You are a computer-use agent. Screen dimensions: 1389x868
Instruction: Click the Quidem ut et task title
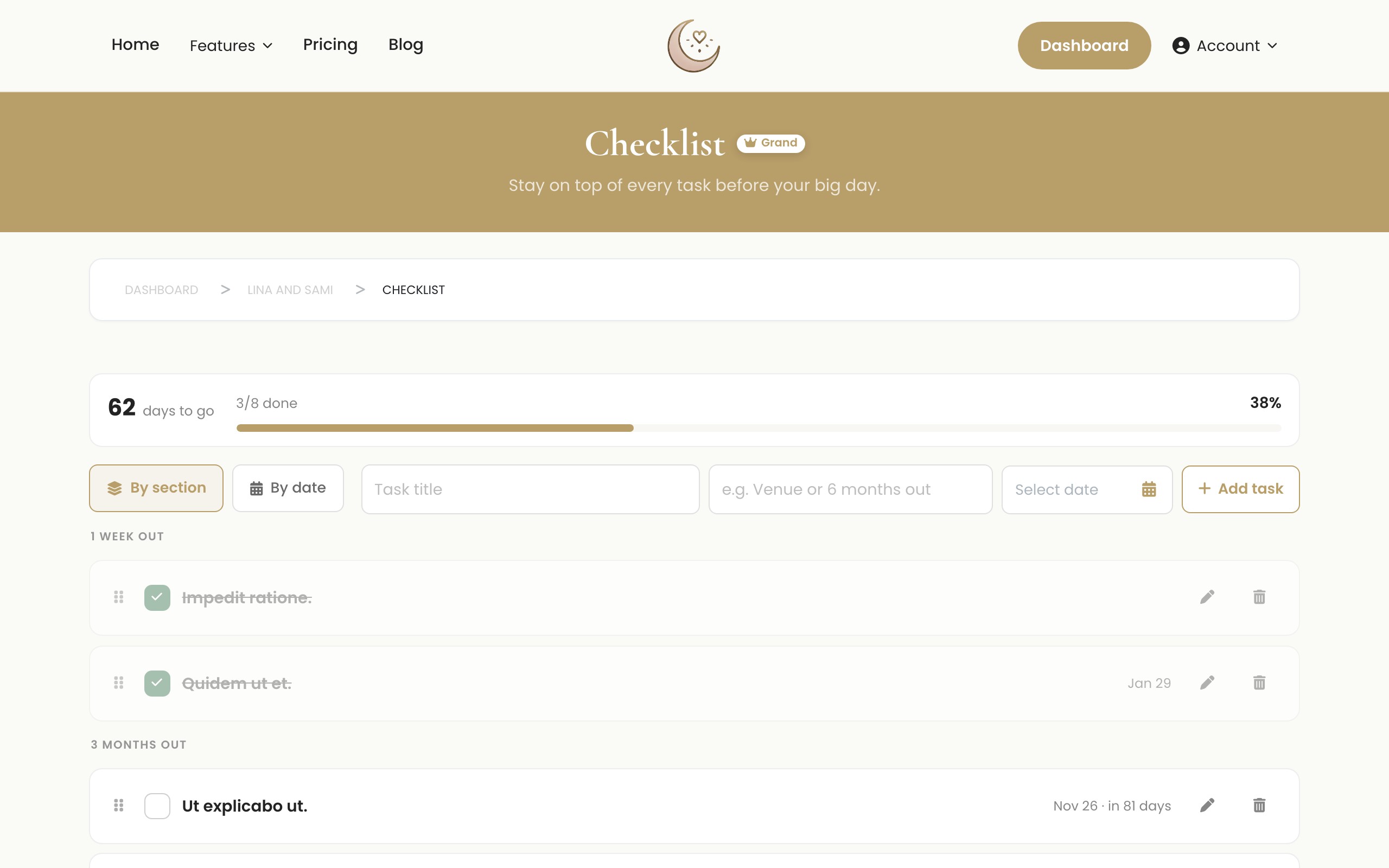click(x=237, y=683)
